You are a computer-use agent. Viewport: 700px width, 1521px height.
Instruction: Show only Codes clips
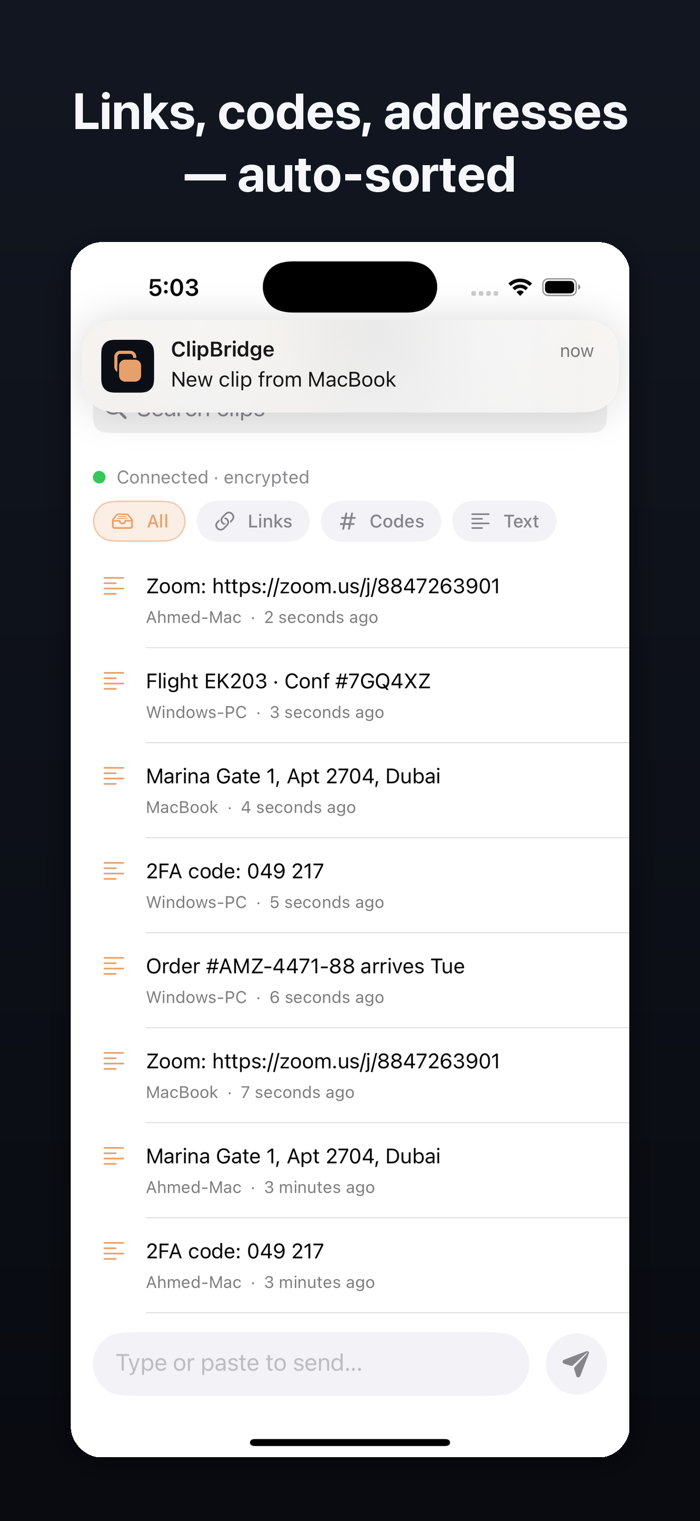click(381, 521)
